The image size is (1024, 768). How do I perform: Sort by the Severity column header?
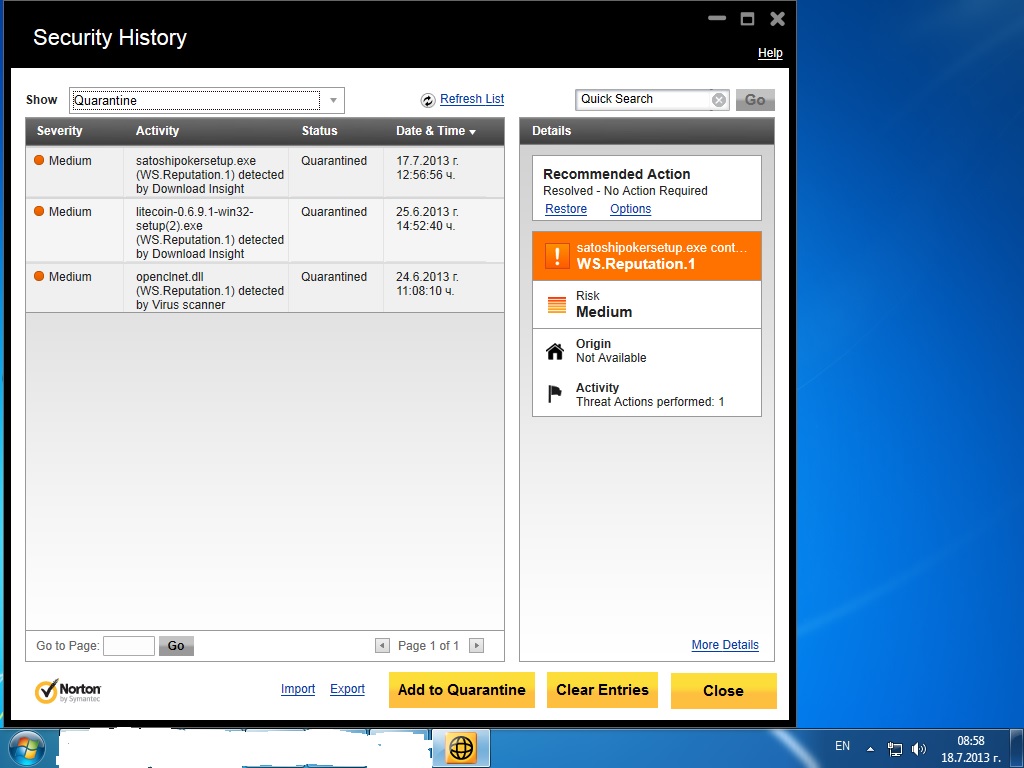[x=59, y=131]
